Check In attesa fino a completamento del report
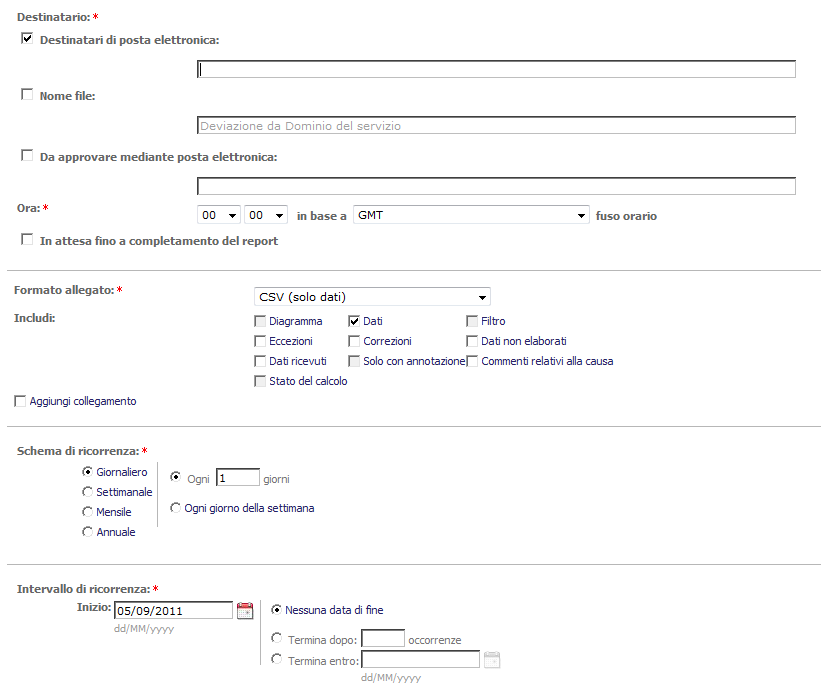 pos(27,240)
